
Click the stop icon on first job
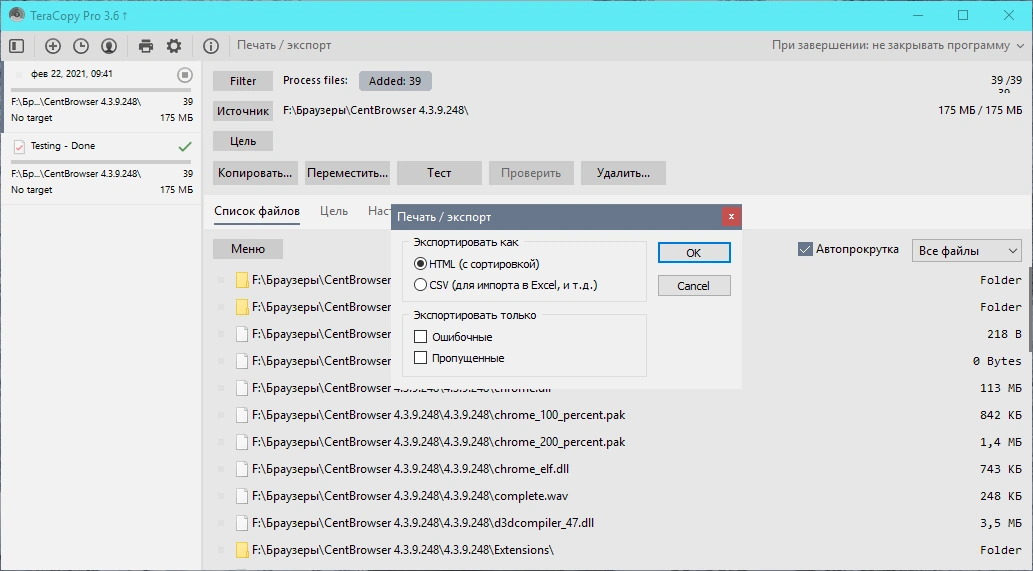click(x=185, y=74)
